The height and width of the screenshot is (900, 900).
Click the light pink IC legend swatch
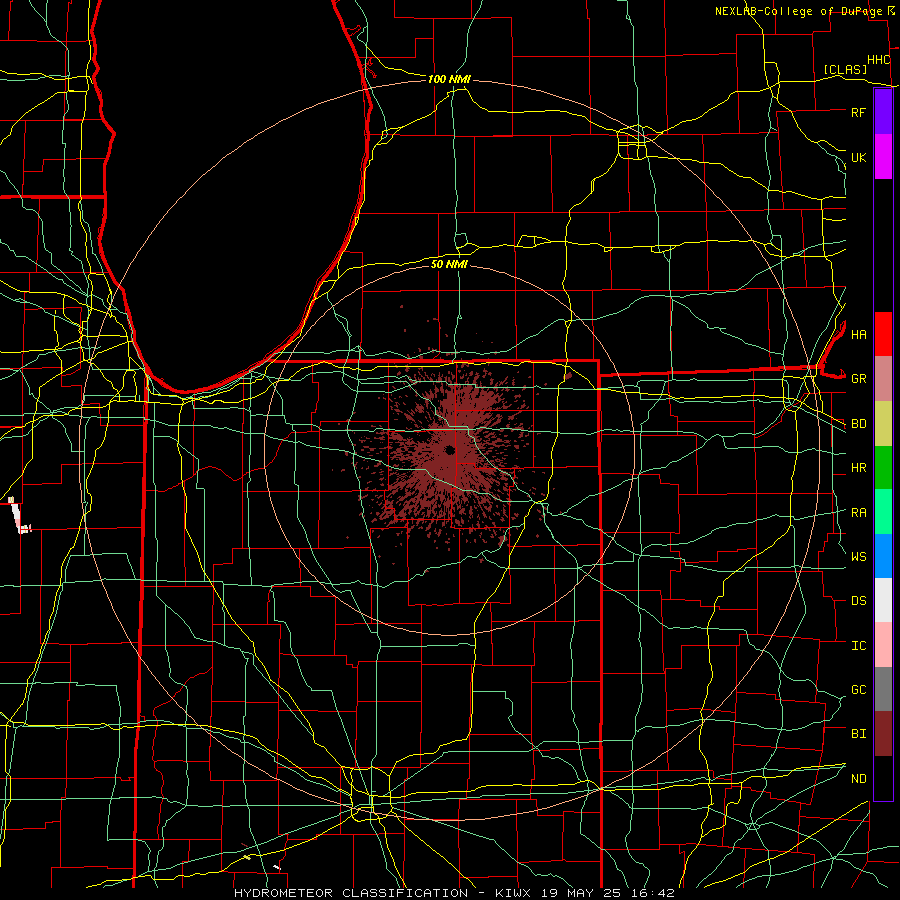(883, 645)
